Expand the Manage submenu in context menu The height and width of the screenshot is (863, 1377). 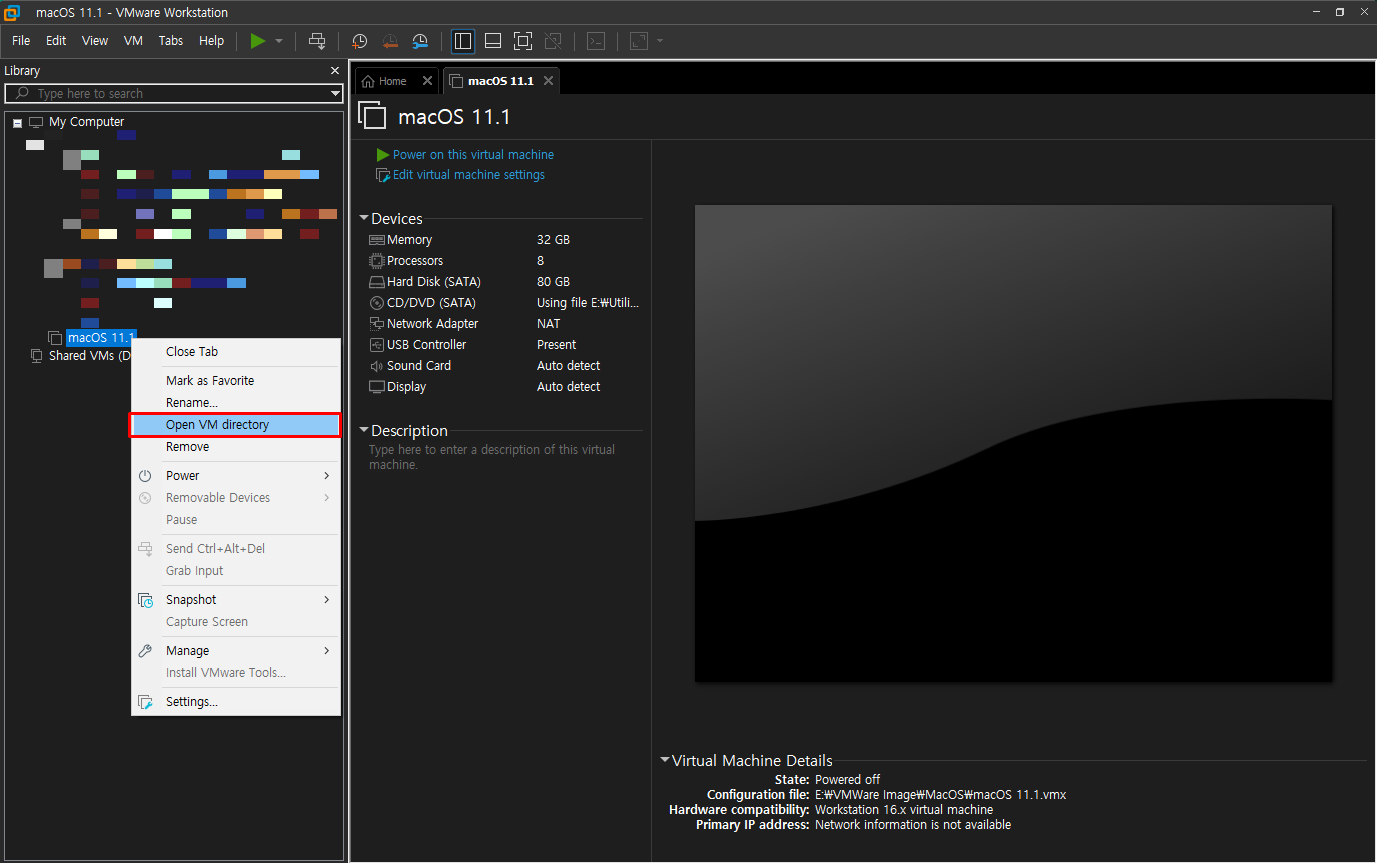235,651
